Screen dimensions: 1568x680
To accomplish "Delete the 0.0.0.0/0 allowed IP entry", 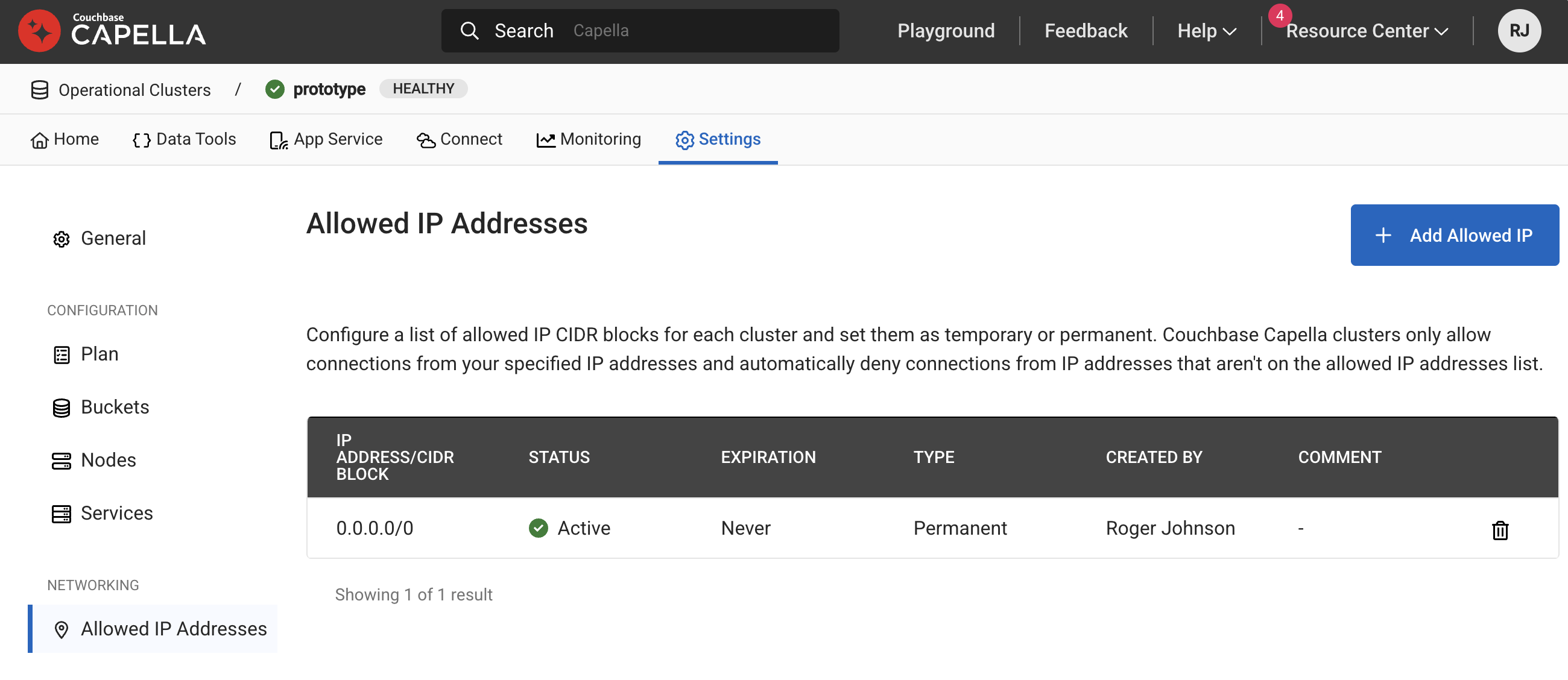I will click(x=1499, y=530).
